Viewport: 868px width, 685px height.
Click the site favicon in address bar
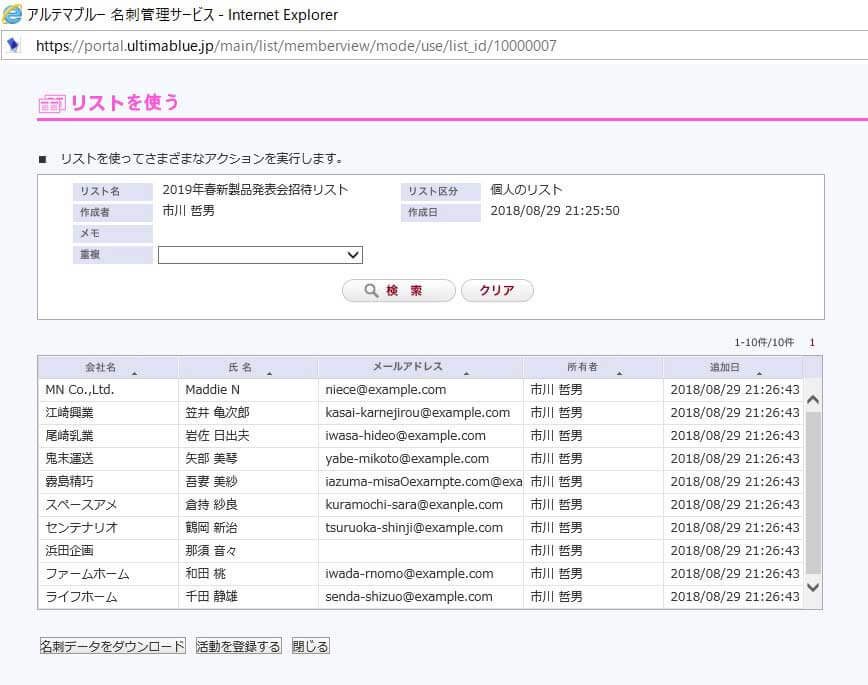[x=13, y=45]
